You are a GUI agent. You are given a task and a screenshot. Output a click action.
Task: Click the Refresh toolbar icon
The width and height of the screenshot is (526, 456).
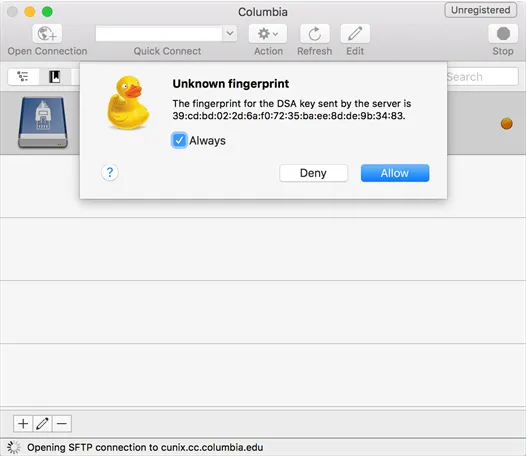(315, 34)
